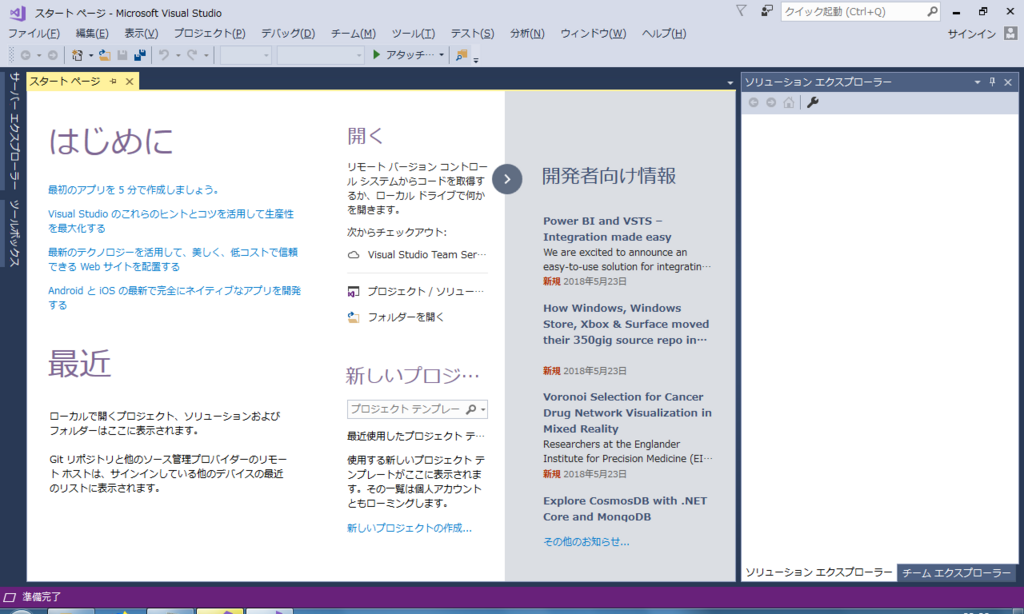The width and height of the screenshot is (1024, 614).
Task: Open a new project via toolbar icon
Action: pyautogui.click(x=76, y=54)
